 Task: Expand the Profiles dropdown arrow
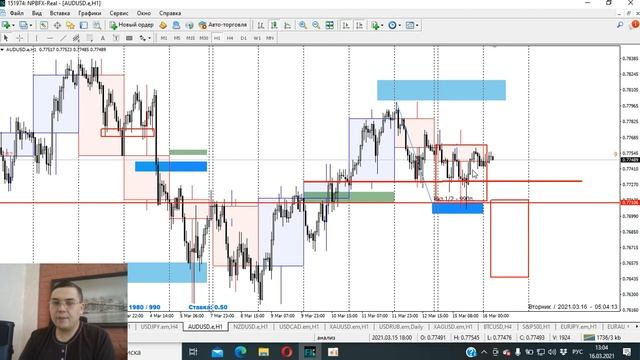31,25
